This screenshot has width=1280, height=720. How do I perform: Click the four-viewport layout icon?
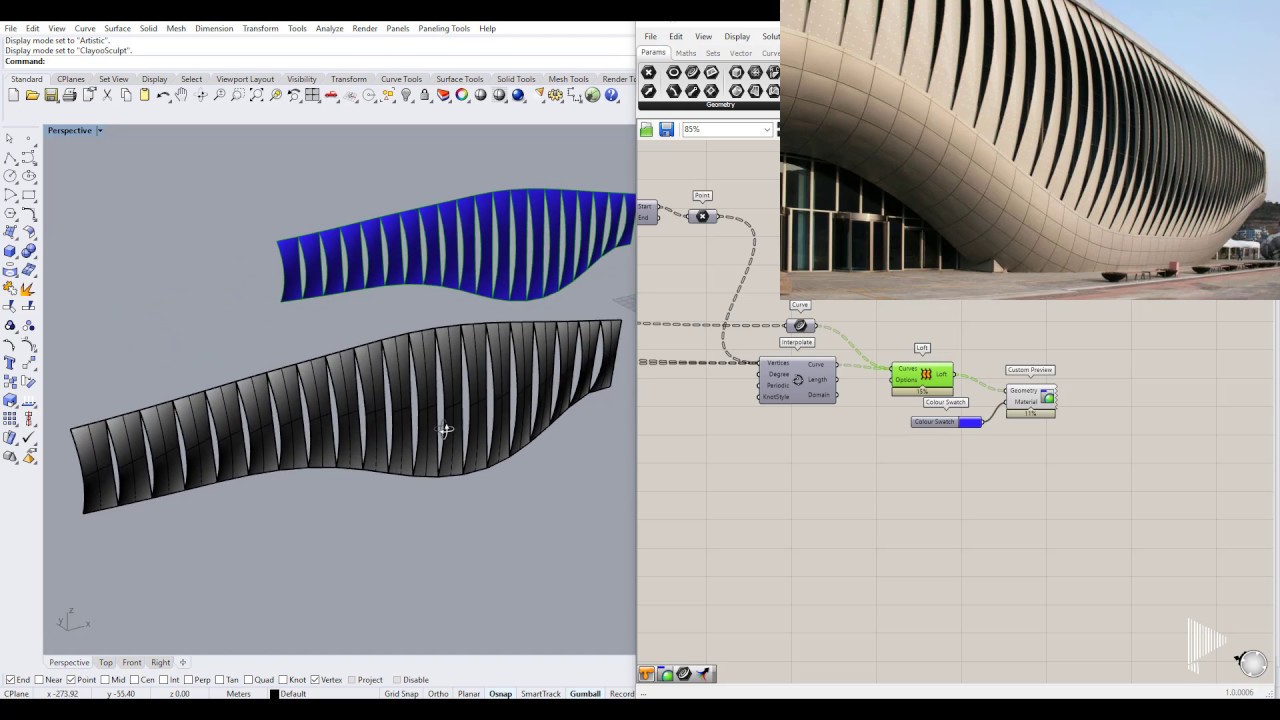312,95
